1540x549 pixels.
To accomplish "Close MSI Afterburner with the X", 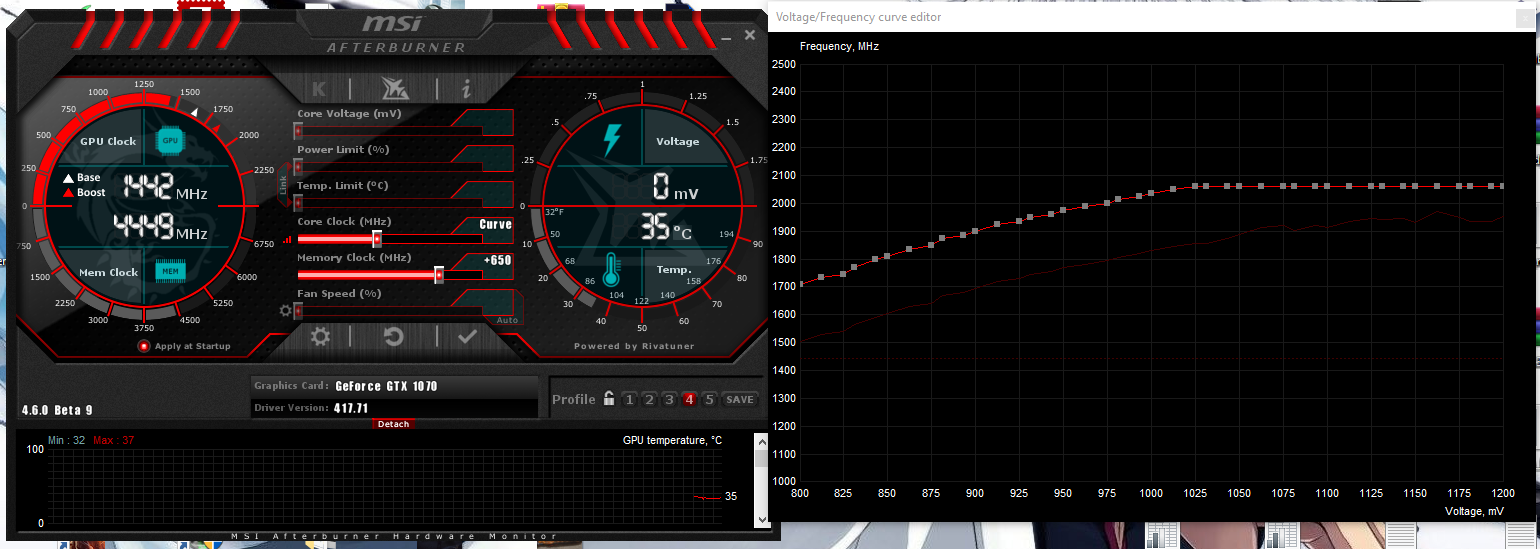I will pos(750,35).
